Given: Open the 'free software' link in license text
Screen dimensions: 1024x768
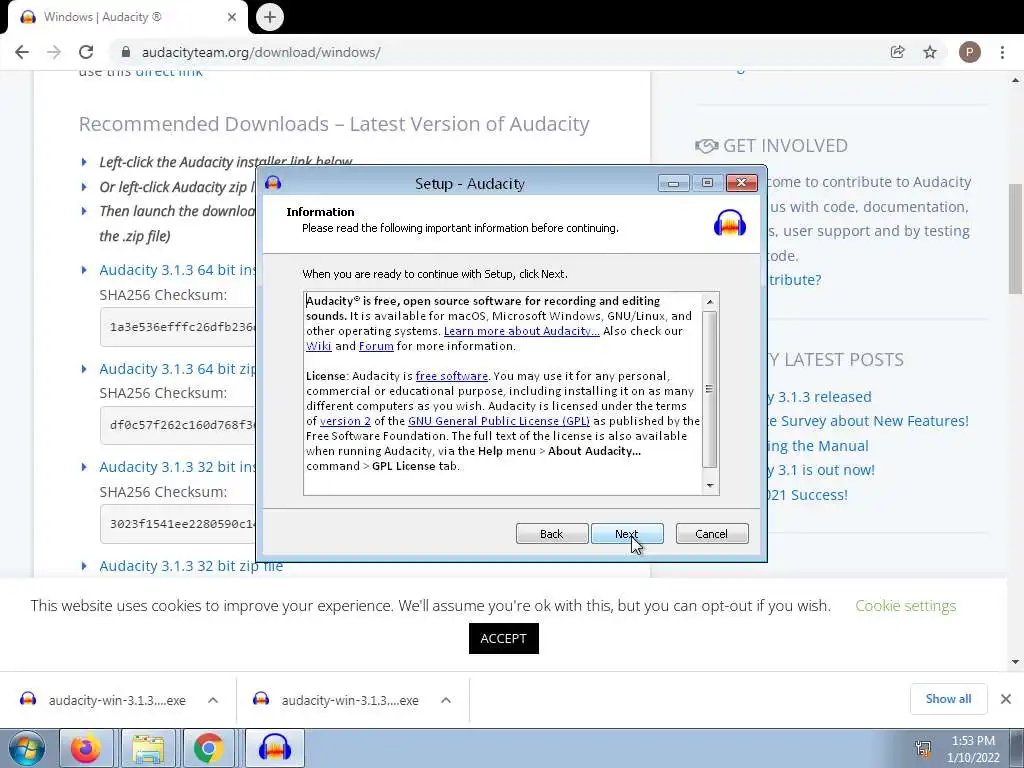Looking at the screenshot, I should pos(451,376).
